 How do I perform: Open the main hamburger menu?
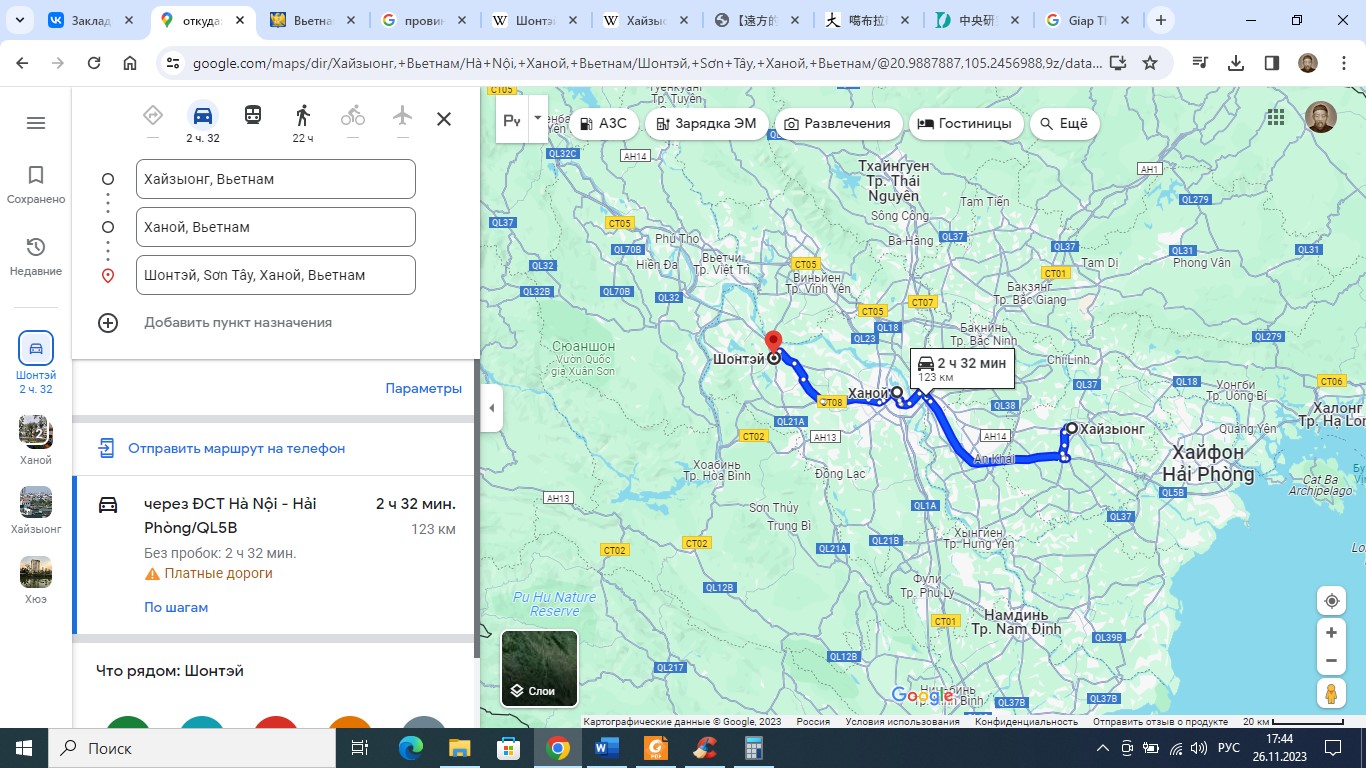(x=36, y=123)
